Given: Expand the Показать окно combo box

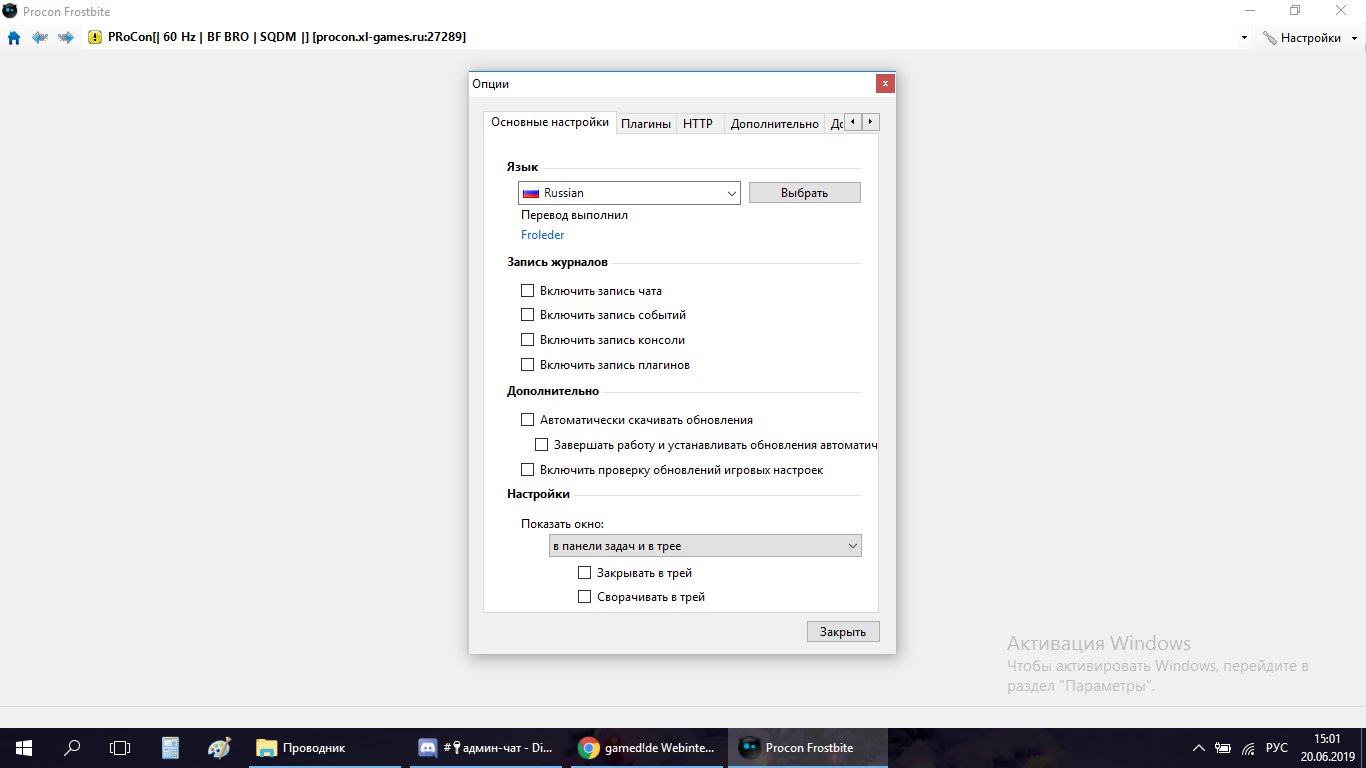Looking at the screenshot, I should [x=705, y=546].
